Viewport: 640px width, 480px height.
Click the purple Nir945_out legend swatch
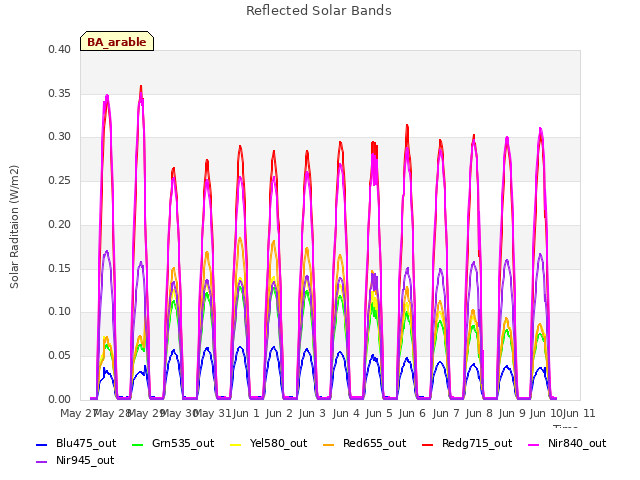pyautogui.click(x=42, y=462)
